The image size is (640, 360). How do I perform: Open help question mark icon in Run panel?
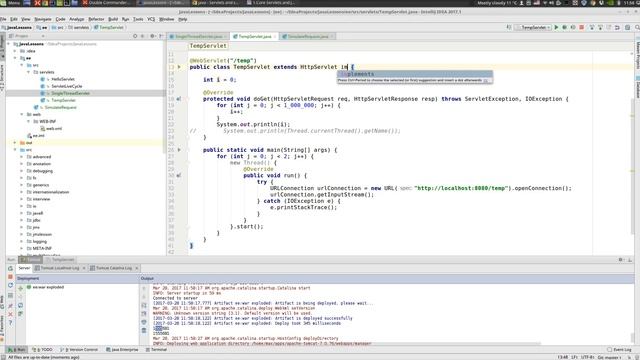pos(10,322)
